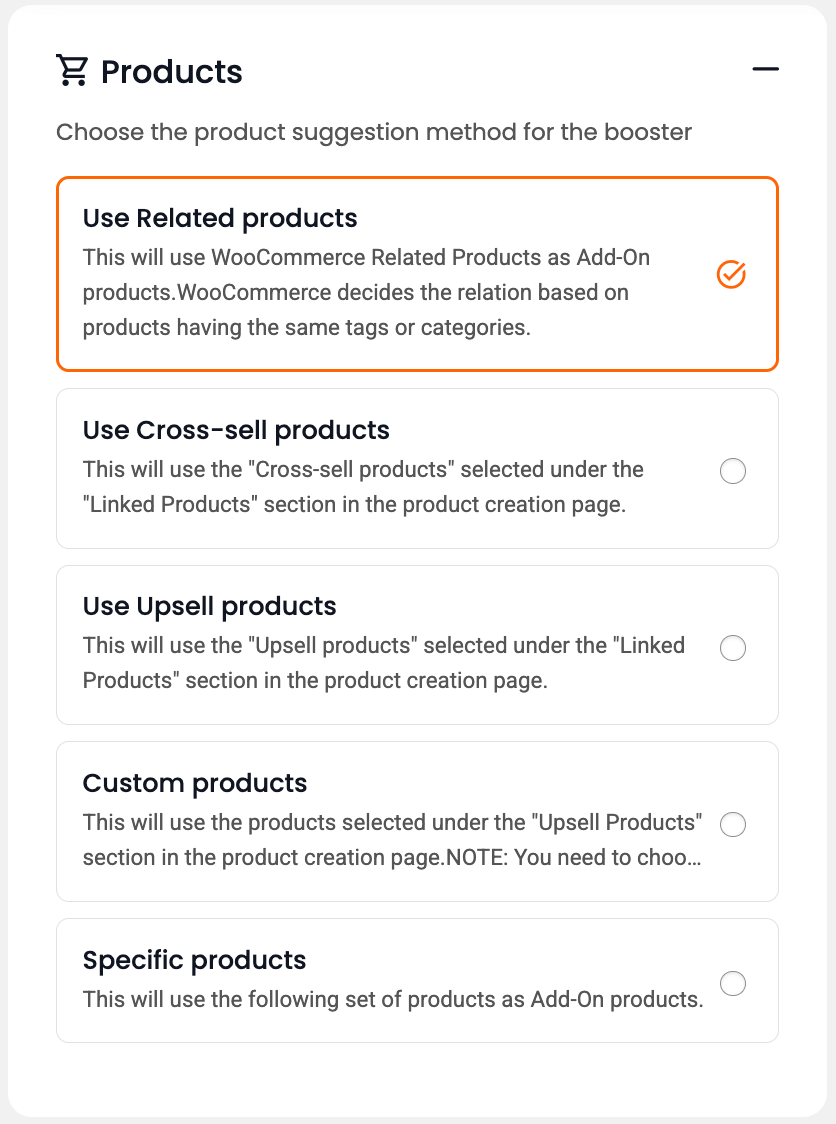Click the Upsell products description text
Image resolution: width=836 pixels, height=1124 pixels.
[x=383, y=663]
